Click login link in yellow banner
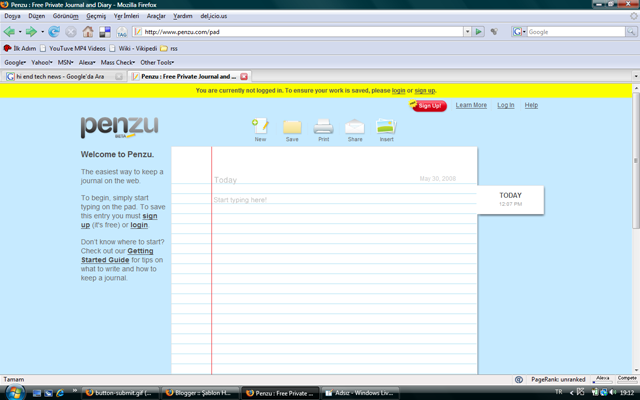 coord(398,91)
